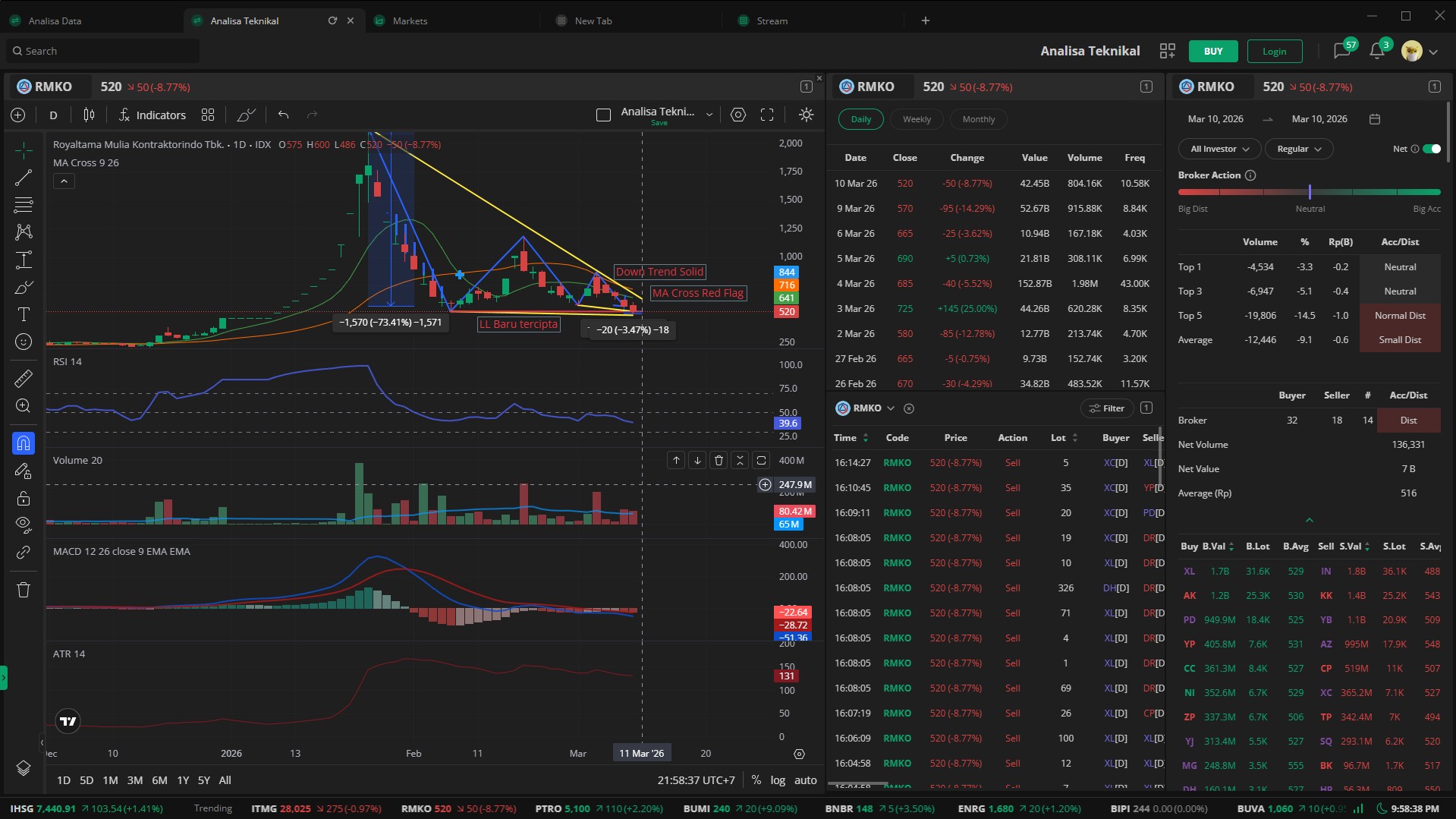
Task: Toggle magnet mode for drawings
Action: pos(24,443)
